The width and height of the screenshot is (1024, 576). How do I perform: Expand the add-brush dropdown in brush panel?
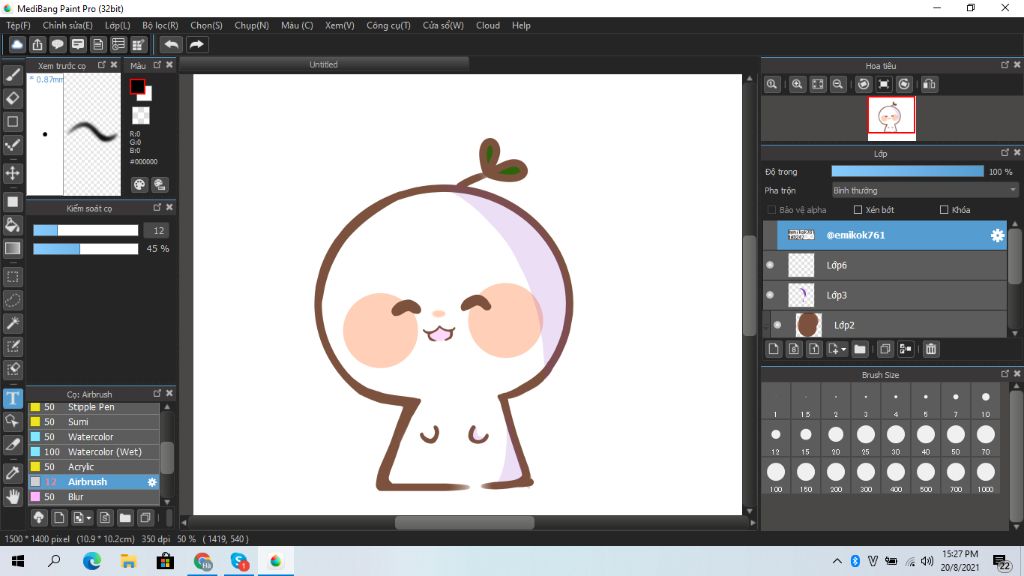90,518
